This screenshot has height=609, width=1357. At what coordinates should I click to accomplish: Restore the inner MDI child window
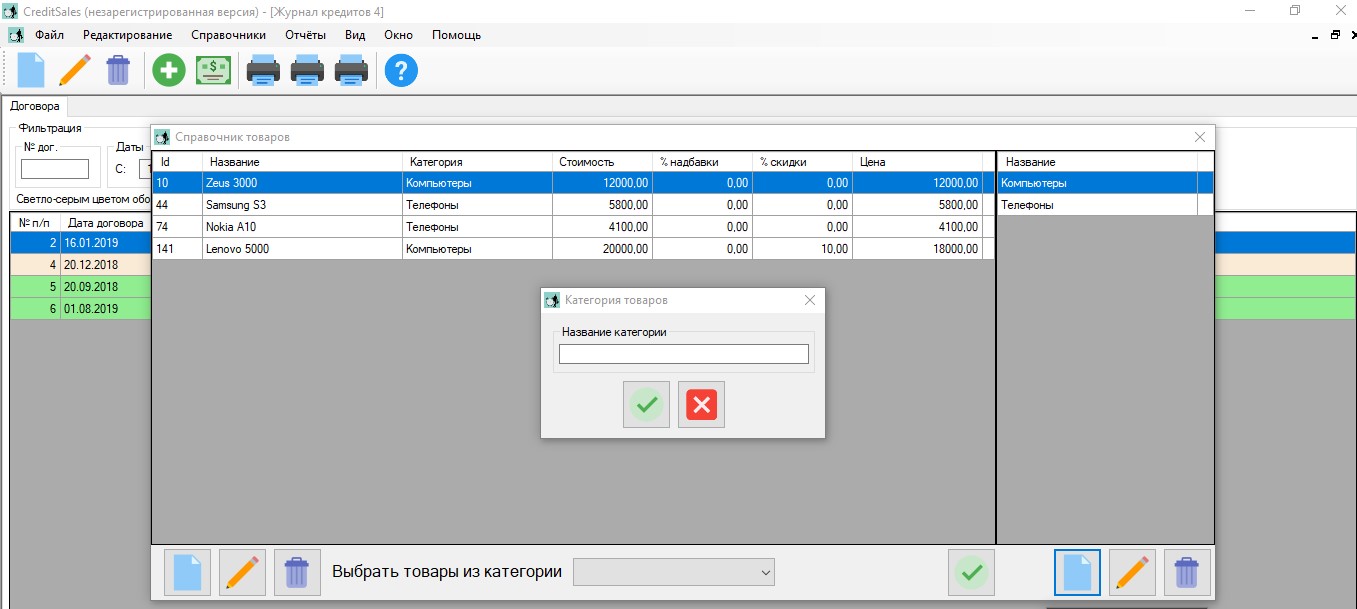[1334, 35]
